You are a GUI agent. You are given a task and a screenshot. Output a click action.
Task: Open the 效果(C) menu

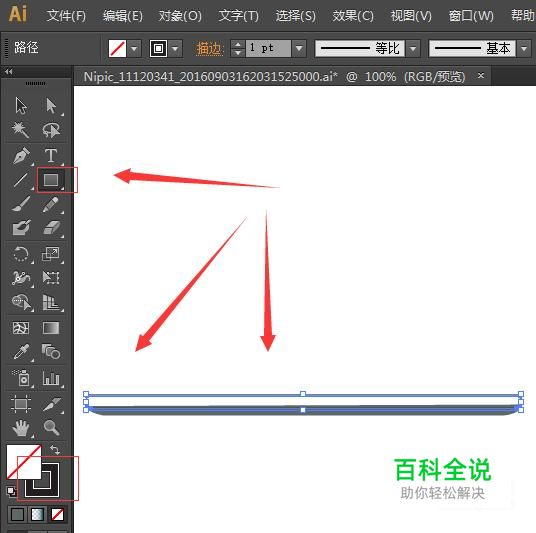[353, 16]
